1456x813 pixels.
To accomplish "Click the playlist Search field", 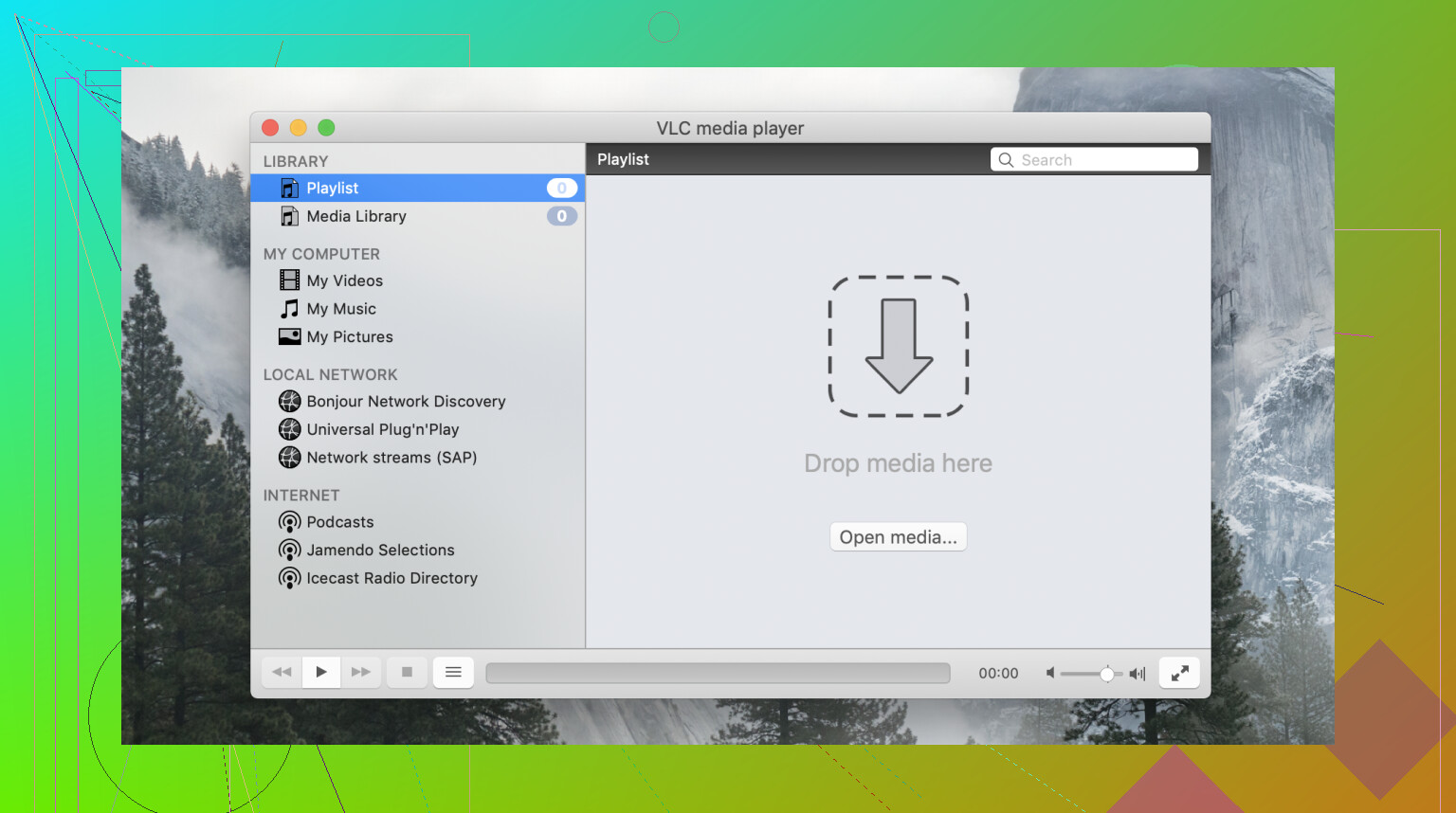I will [1095, 160].
